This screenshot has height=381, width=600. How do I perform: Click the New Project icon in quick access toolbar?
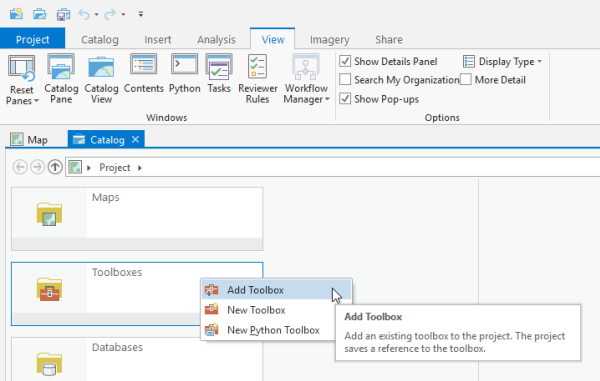16,14
